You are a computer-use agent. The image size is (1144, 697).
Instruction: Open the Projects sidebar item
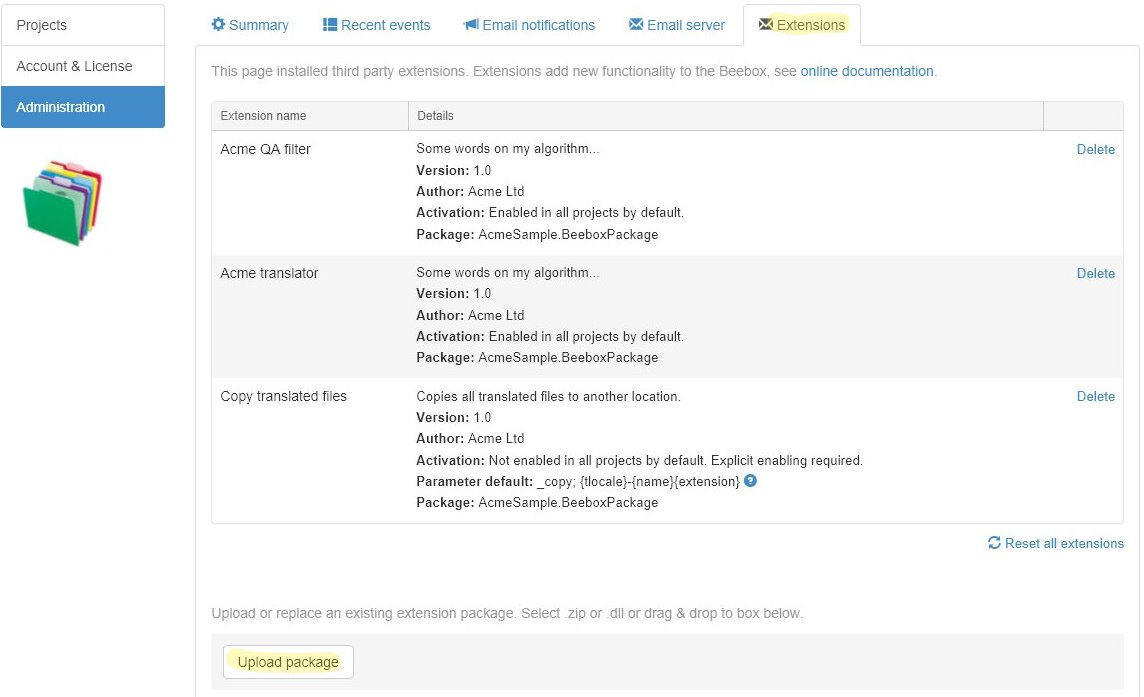pos(83,25)
